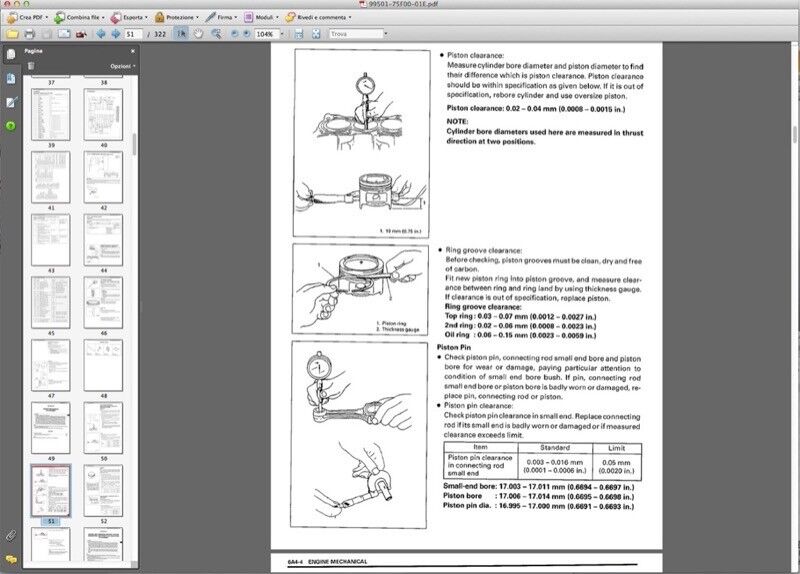The width and height of the screenshot is (800, 574).
Task: Expand the Opzioni dropdown in Pagine panel
Action: click(122, 66)
